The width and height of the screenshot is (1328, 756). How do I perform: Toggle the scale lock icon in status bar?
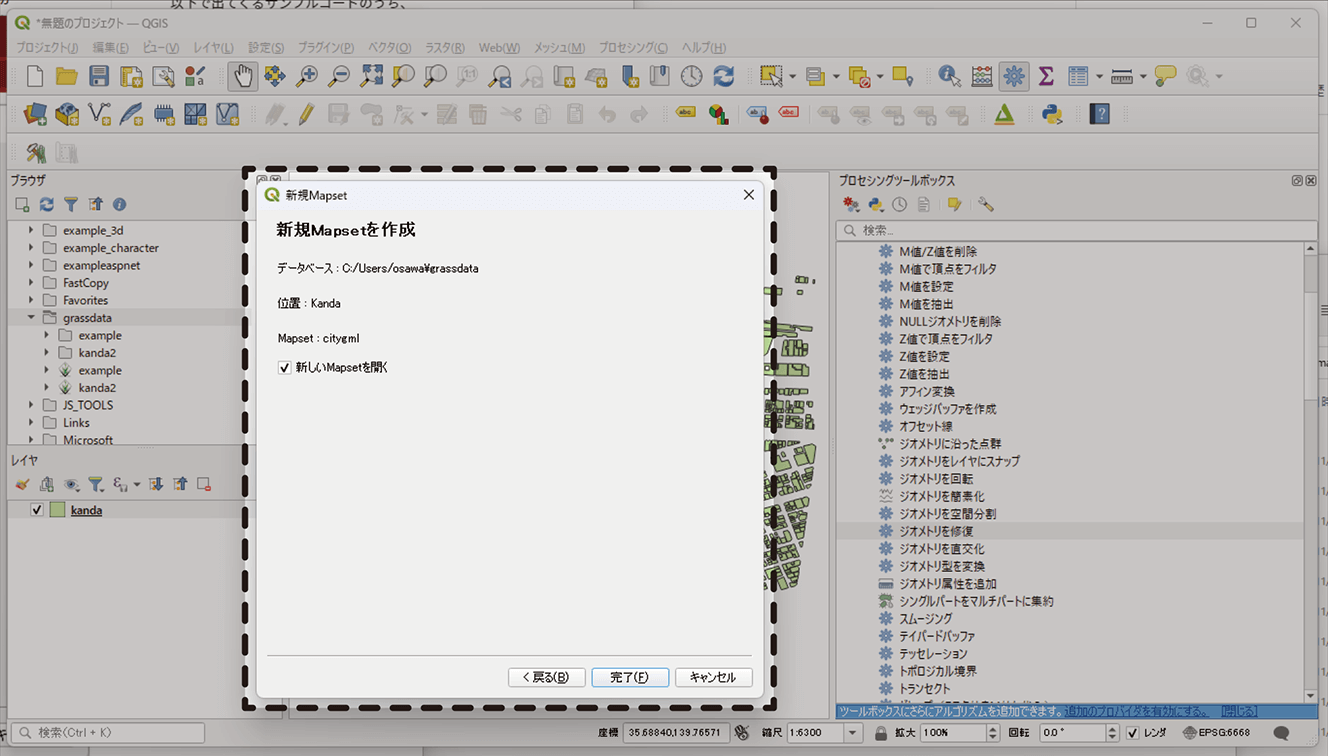point(881,733)
